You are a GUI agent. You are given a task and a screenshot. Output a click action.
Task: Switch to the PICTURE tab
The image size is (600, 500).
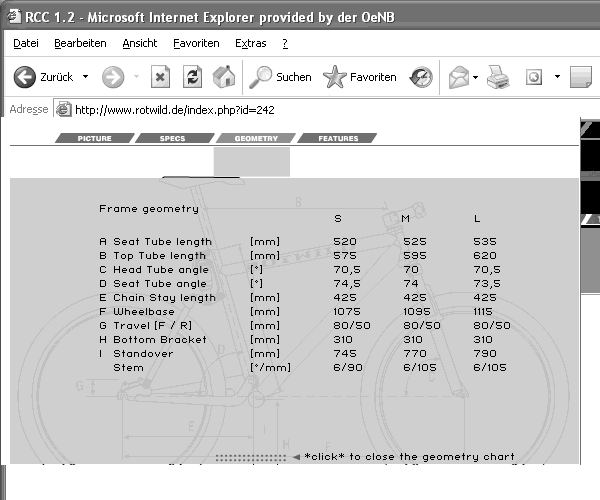click(95, 138)
